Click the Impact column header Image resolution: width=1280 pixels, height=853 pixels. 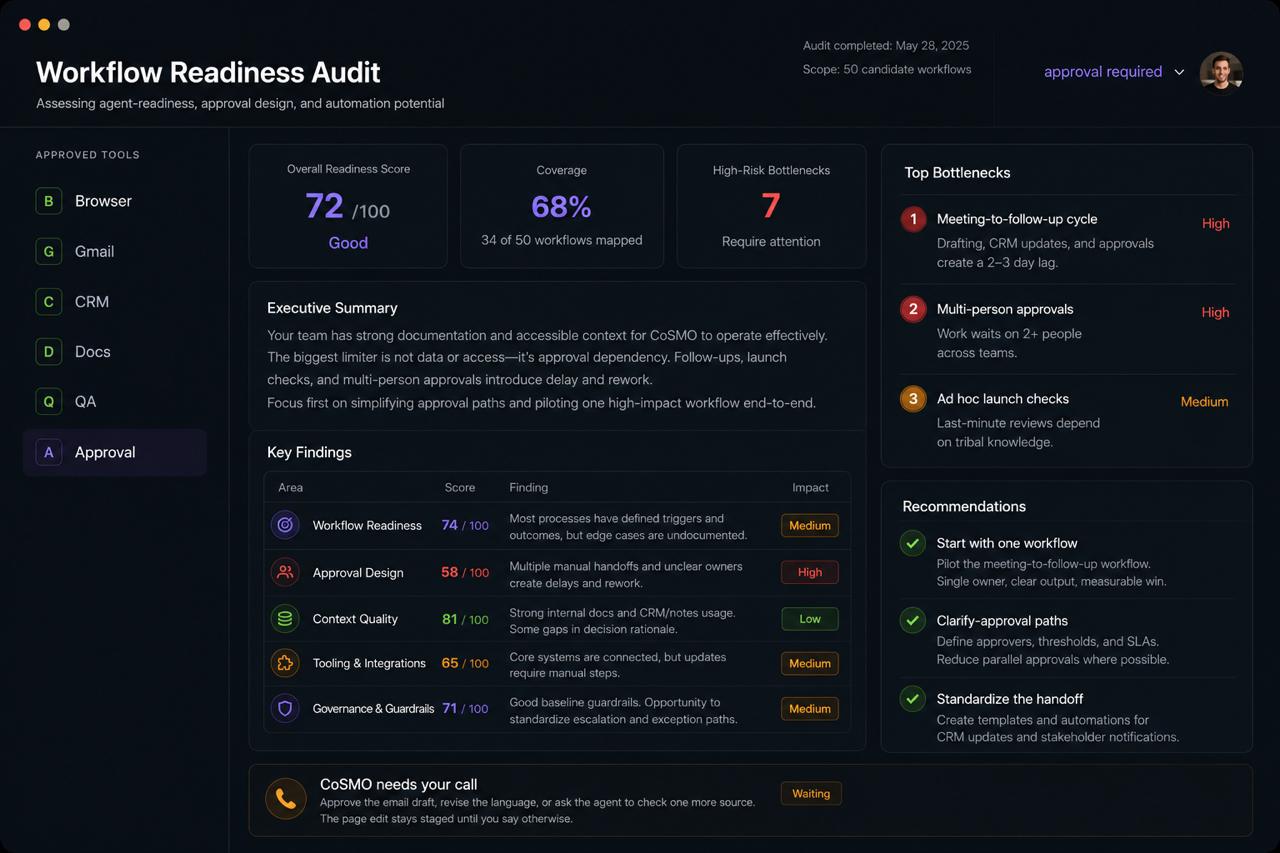click(x=810, y=488)
